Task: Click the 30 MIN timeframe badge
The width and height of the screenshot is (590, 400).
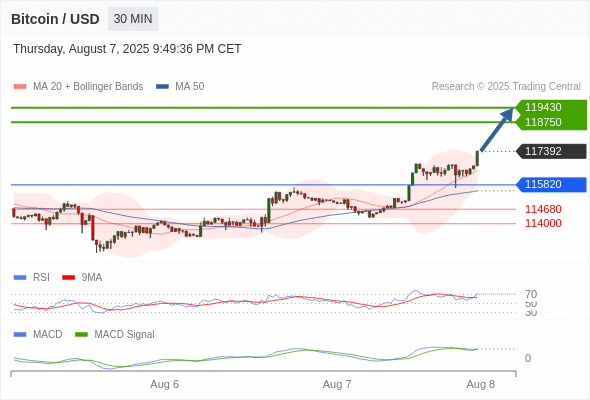Action: (133, 19)
